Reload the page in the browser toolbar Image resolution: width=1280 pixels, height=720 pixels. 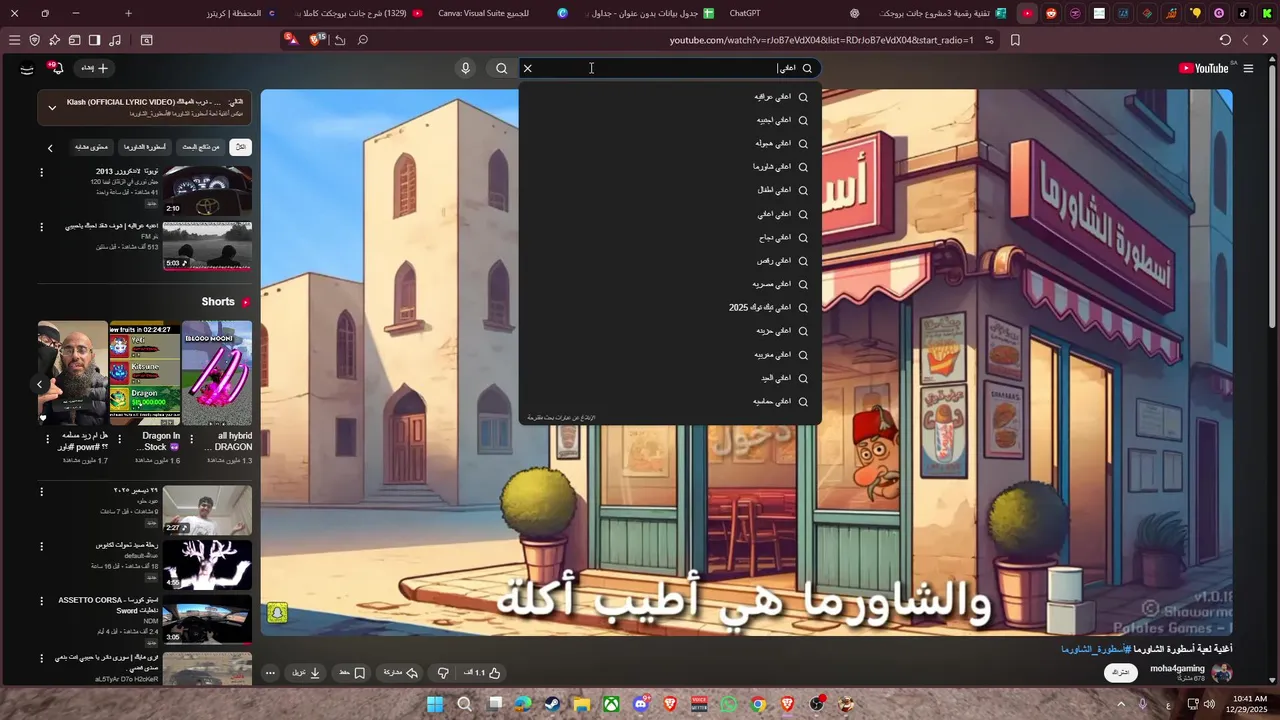pos(1225,40)
